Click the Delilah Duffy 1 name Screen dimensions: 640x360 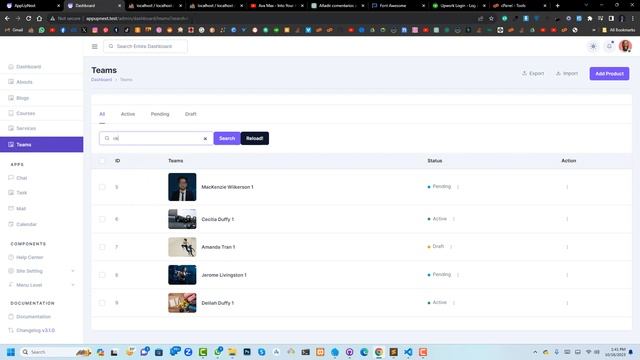218,303
